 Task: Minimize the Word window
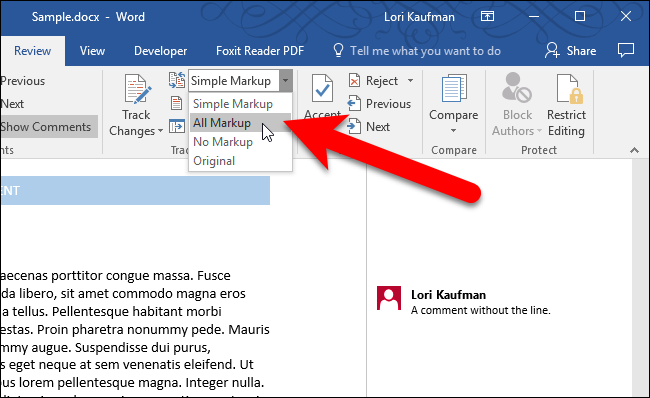point(534,17)
